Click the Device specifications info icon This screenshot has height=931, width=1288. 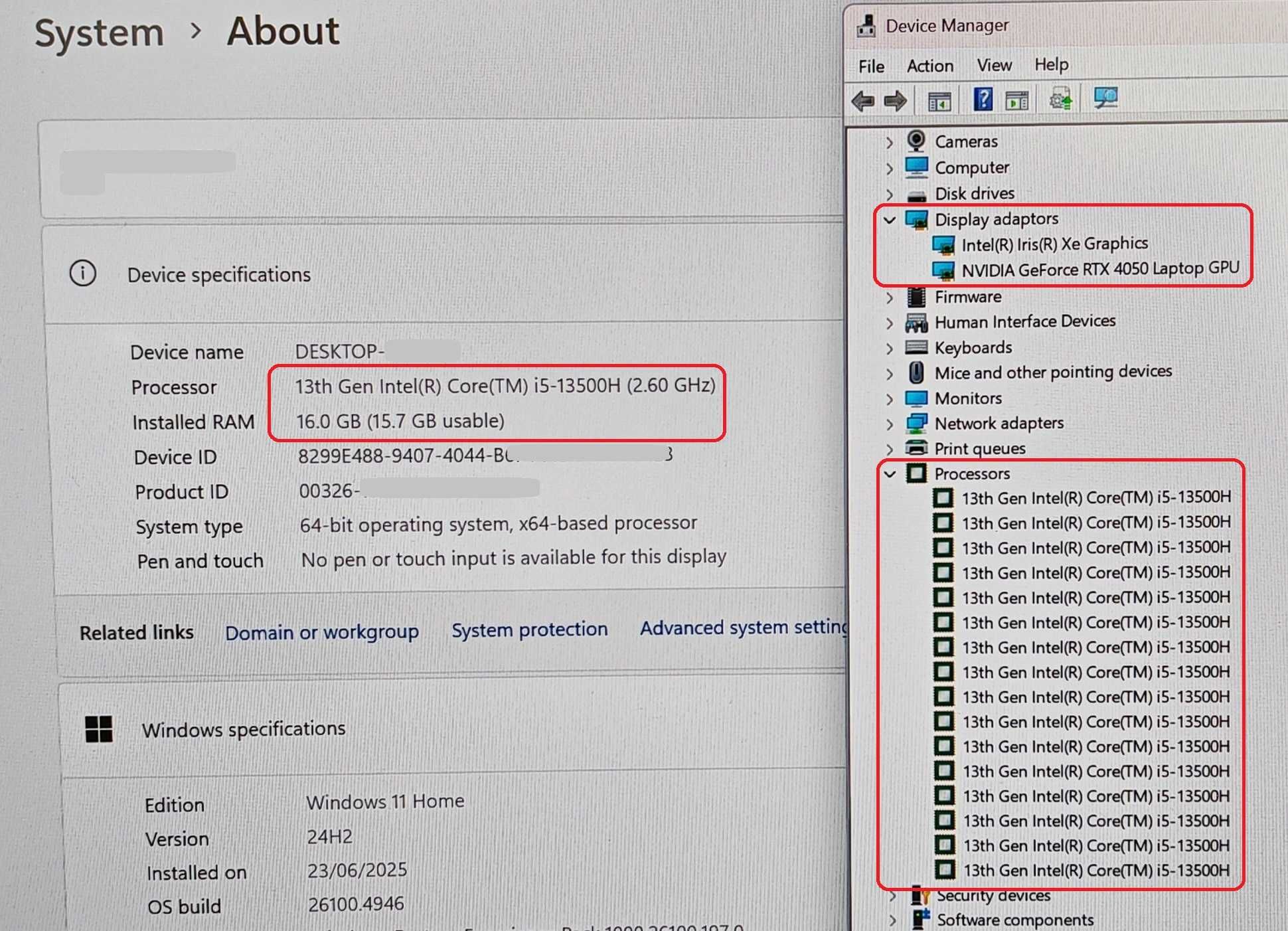click(x=83, y=274)
